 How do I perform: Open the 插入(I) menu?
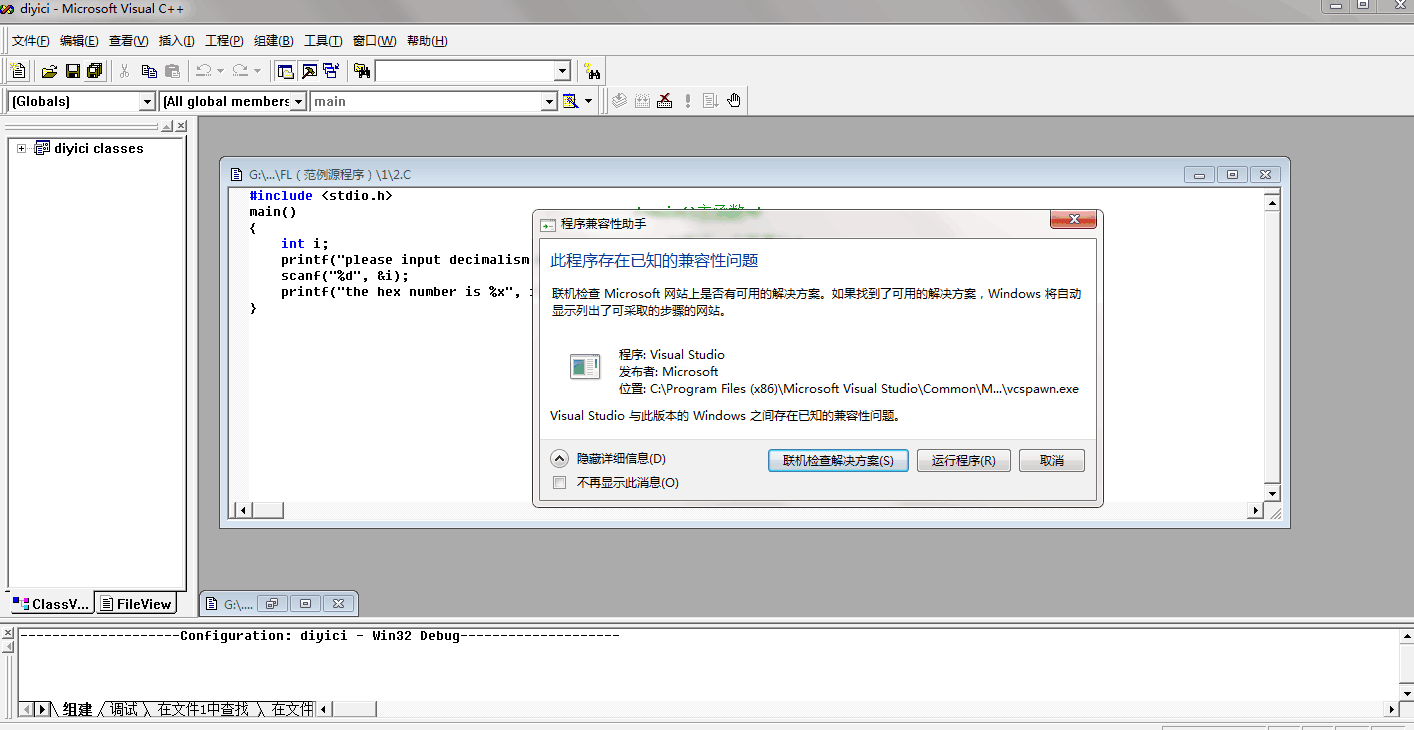177,41
